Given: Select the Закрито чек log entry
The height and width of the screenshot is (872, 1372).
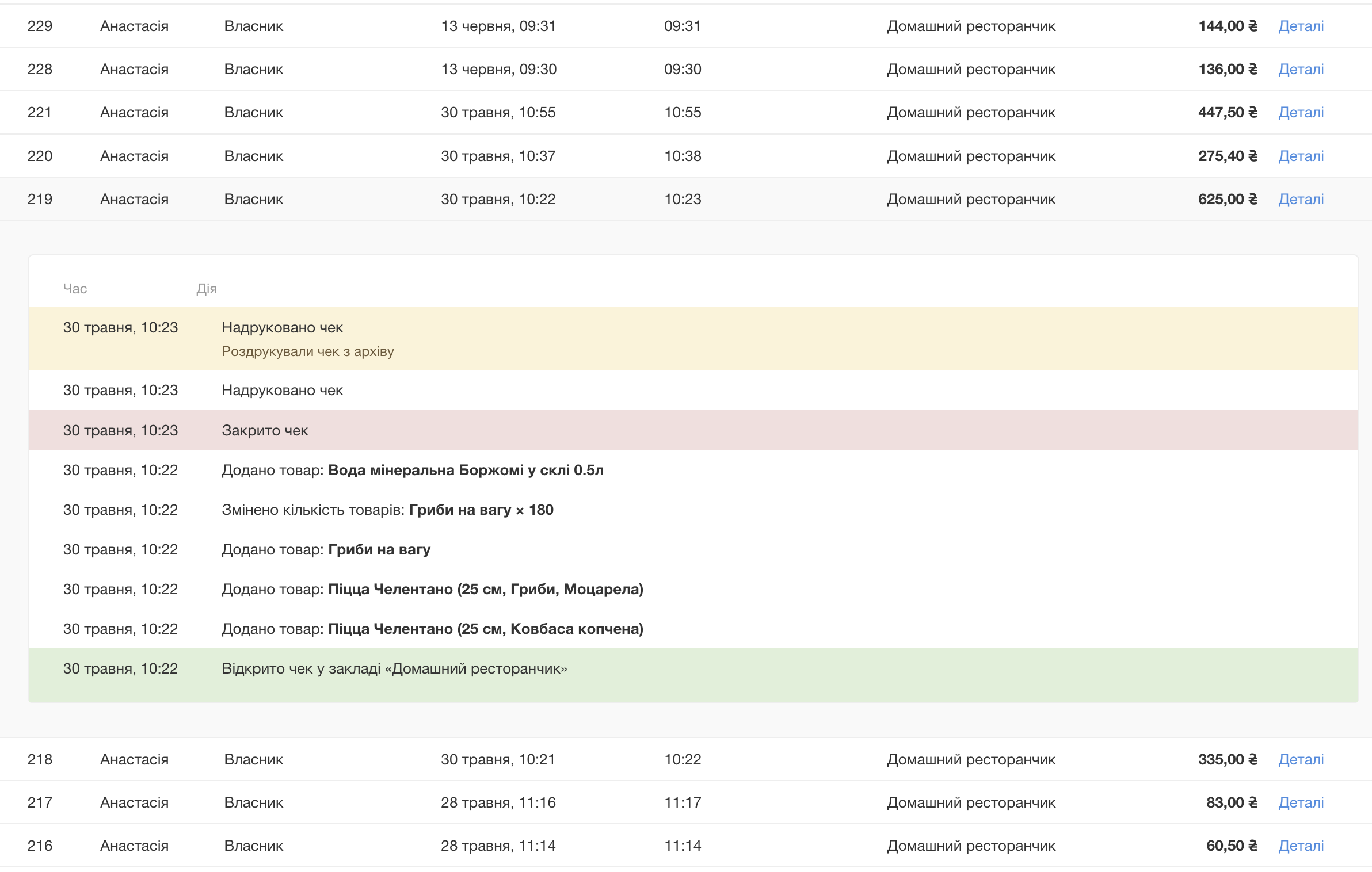Looking at the screenshot, I should (265, 430).
